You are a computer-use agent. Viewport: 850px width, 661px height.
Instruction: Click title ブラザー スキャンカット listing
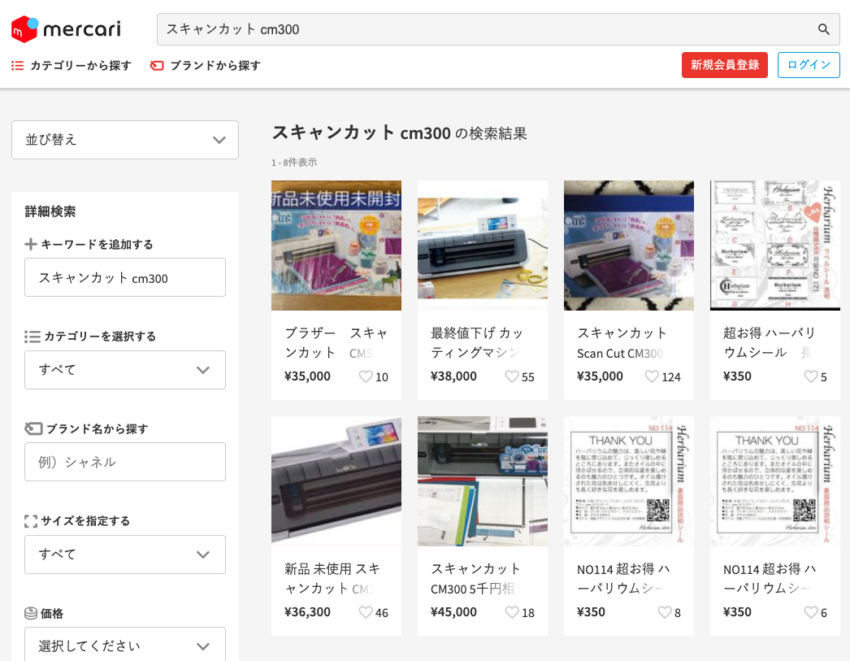click(336, 343)
